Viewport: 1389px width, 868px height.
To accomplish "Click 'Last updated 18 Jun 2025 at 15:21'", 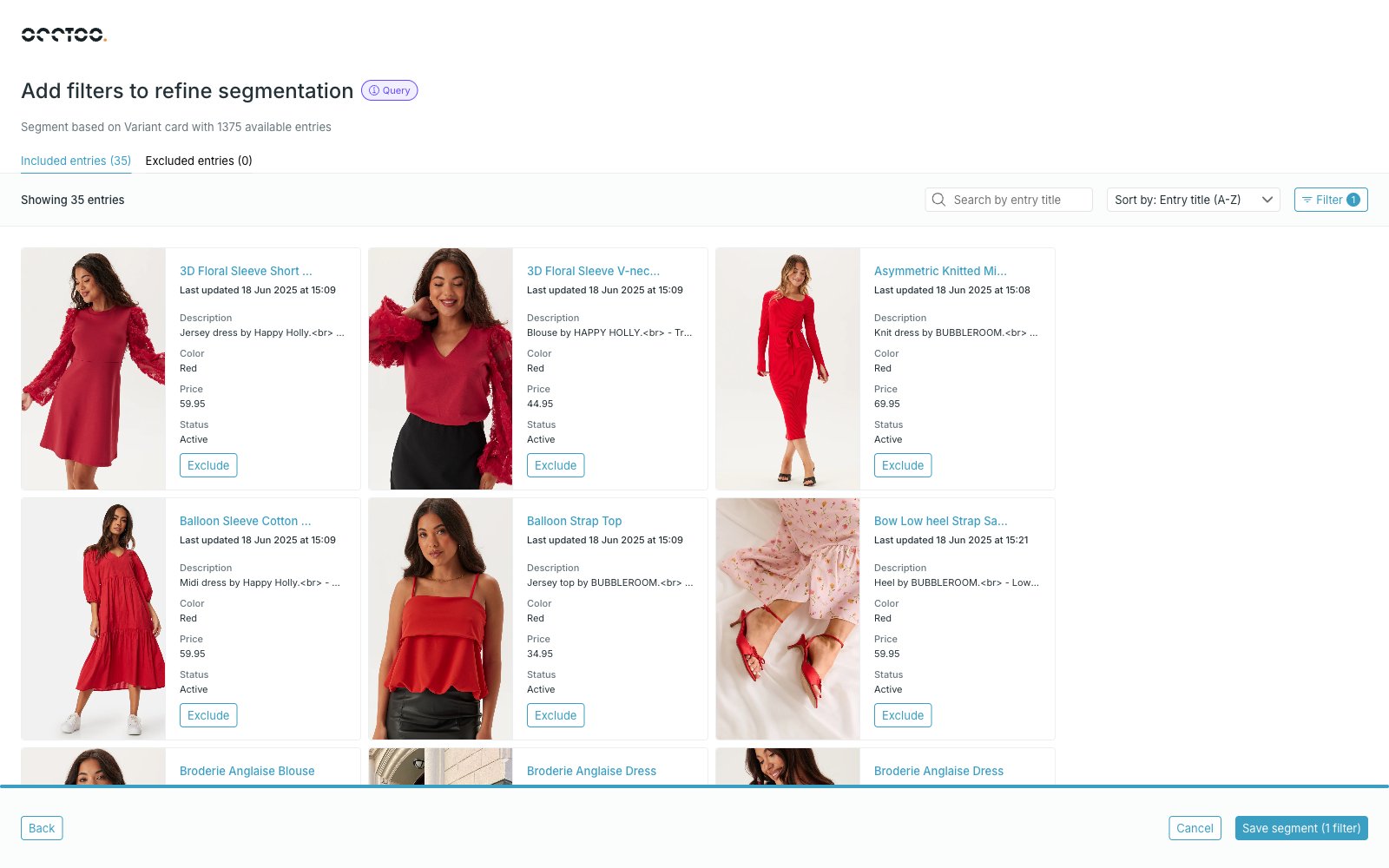I will 951,540.
